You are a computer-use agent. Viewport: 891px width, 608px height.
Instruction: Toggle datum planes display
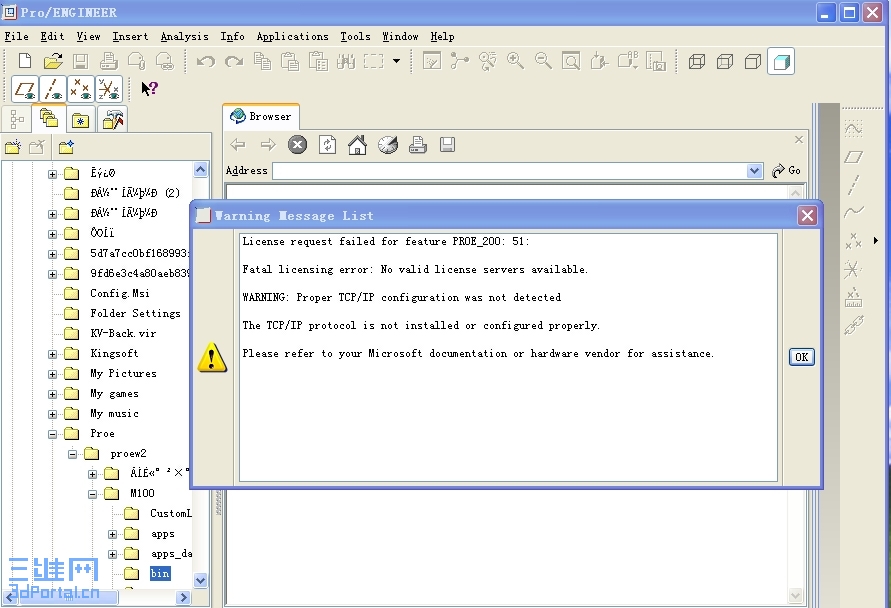coord(25,89)
